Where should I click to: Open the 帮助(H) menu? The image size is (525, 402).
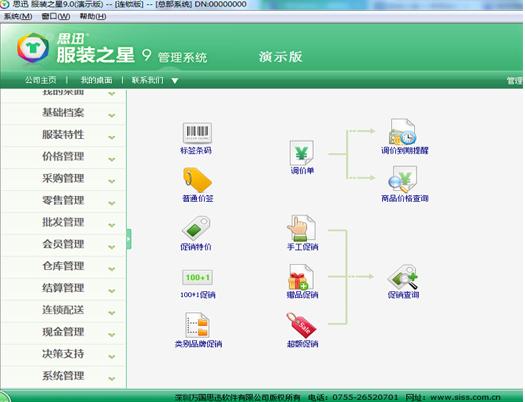[93, 16]
